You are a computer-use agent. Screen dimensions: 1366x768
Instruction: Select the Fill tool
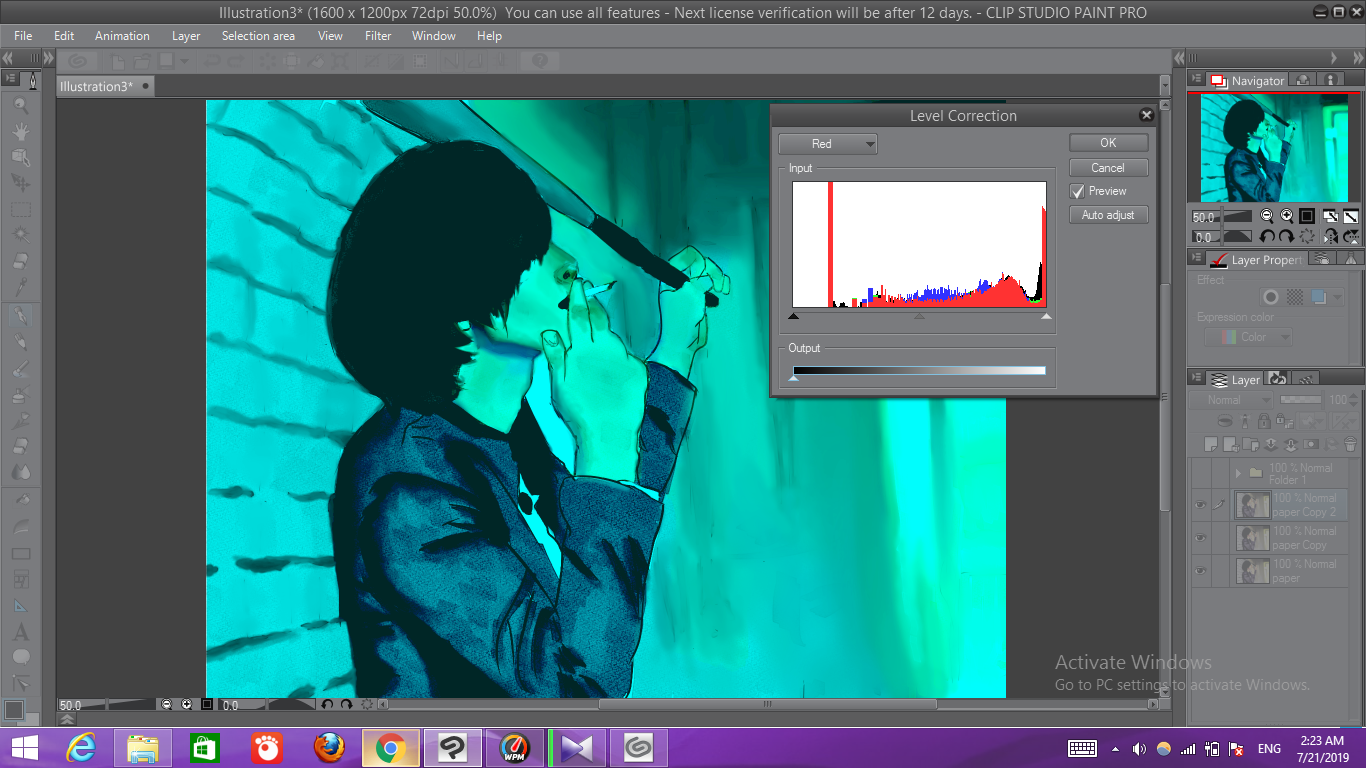(x=22, y=502)
